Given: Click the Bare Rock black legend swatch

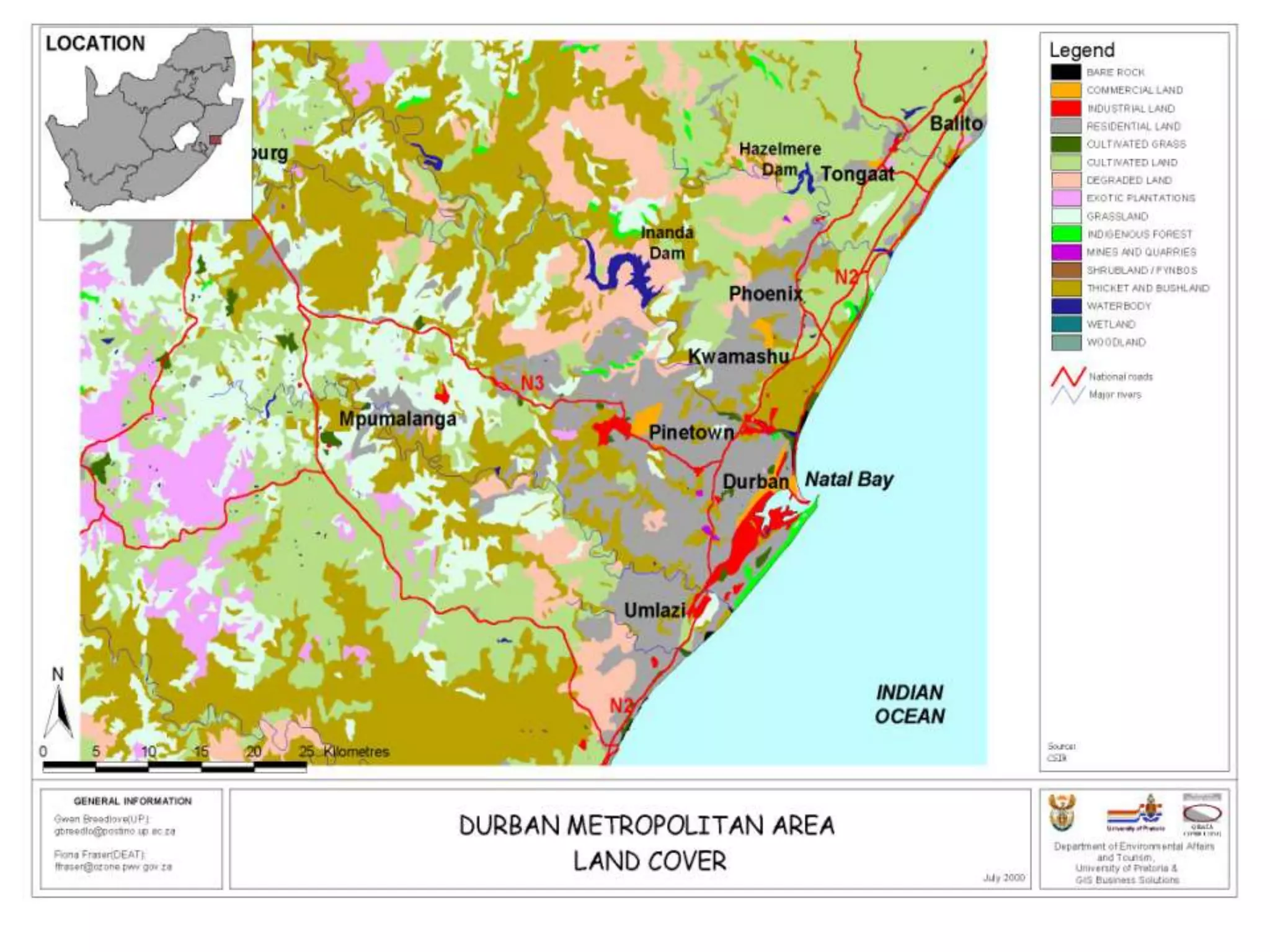Looking at the screenshot, I should (1065, 73).
